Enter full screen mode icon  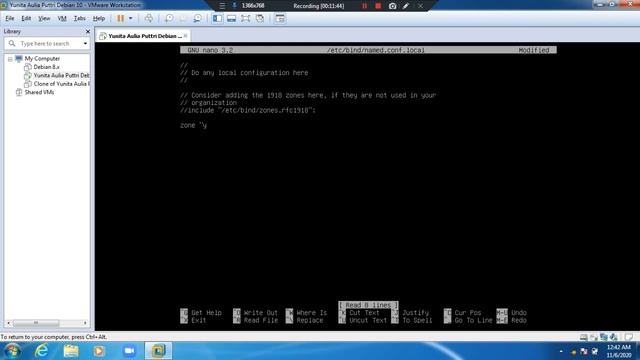pyautogui.click(x=246, y=18)
